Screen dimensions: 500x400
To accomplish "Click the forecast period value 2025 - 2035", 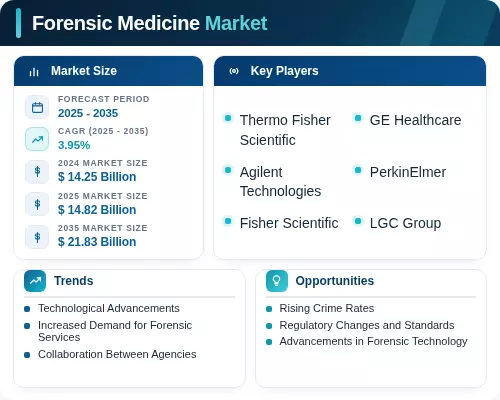I will click(x=88, y=113).
